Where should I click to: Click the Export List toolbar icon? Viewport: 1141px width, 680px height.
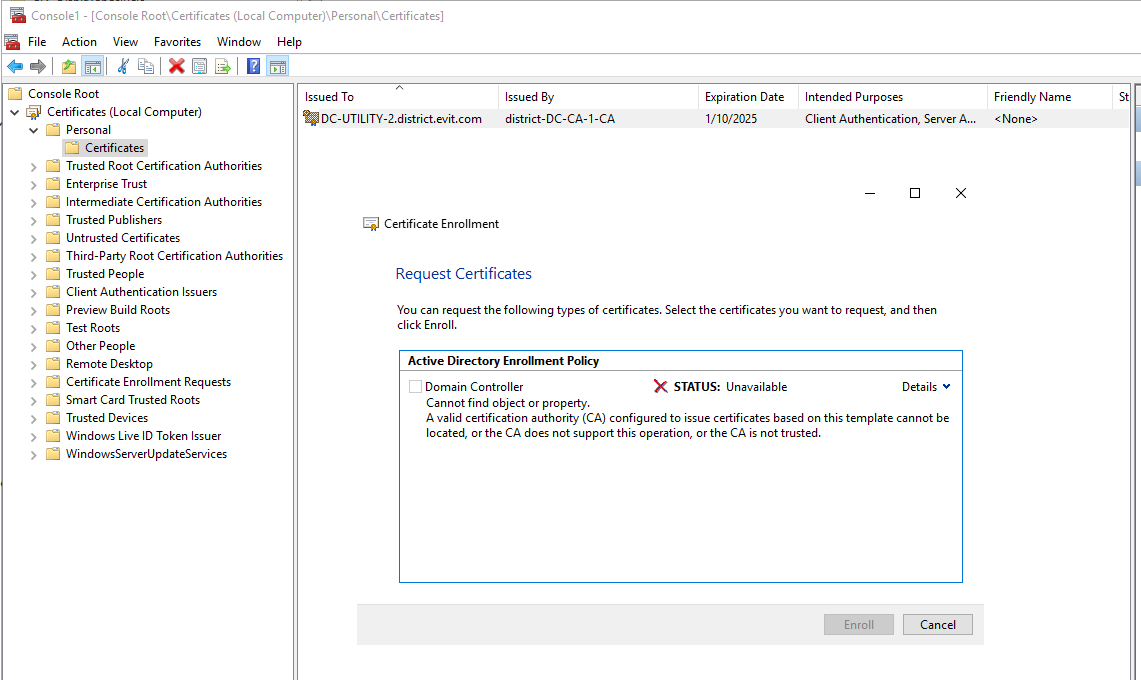click(223, 66)
